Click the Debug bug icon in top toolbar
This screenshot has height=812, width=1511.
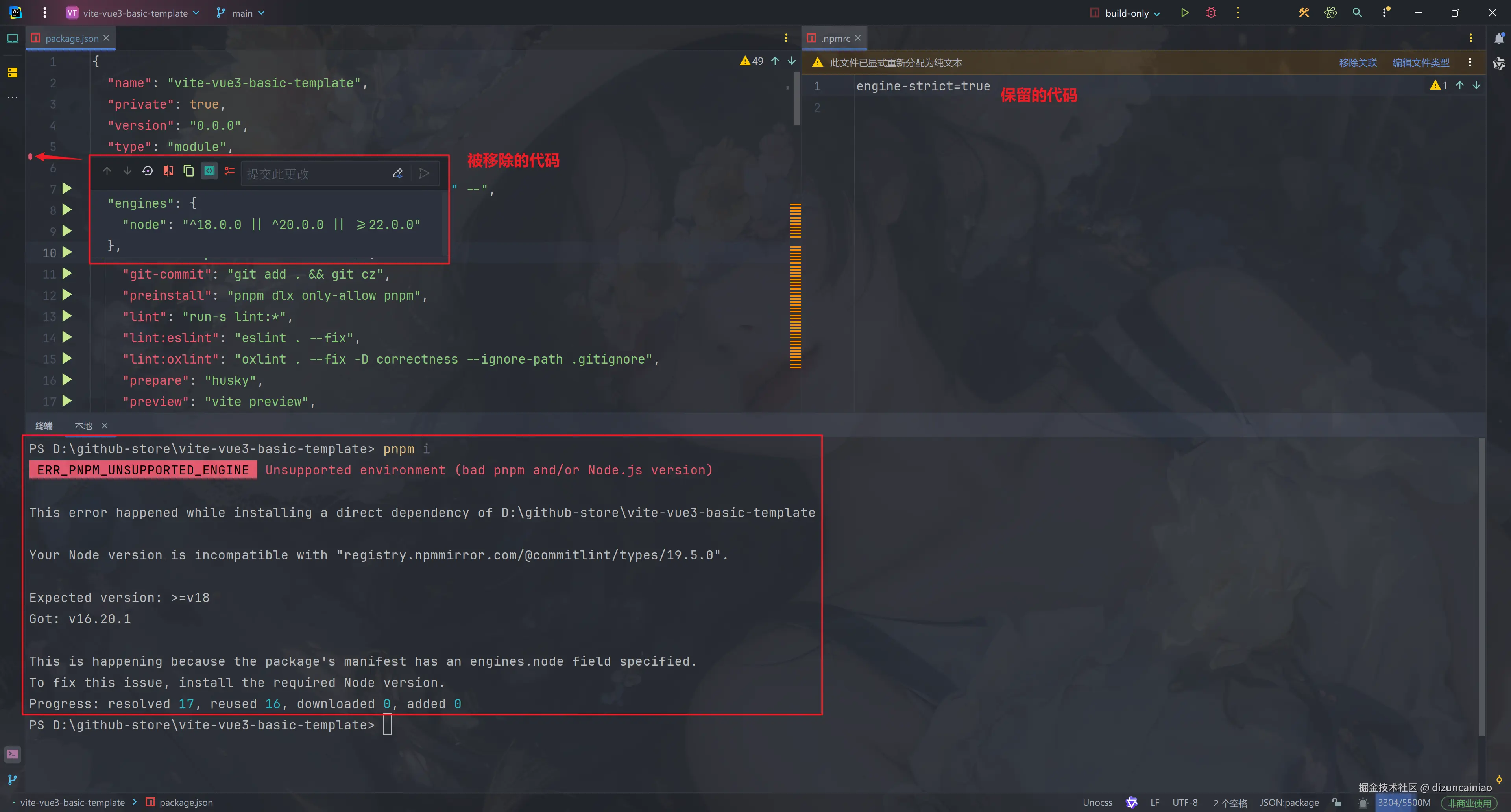[x=1211, y=13]
